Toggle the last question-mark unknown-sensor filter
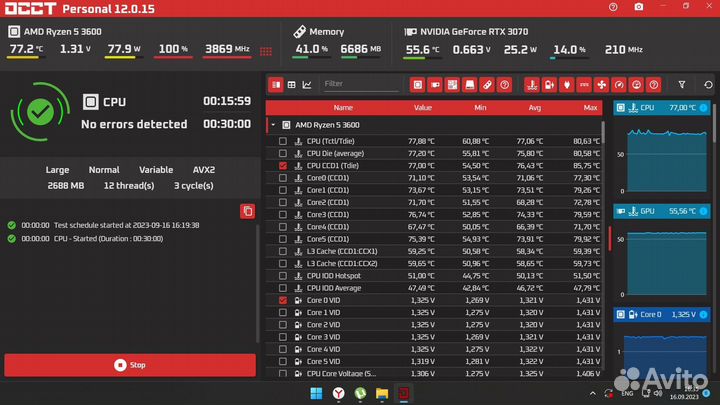720x405 pixels. point(654,84)
